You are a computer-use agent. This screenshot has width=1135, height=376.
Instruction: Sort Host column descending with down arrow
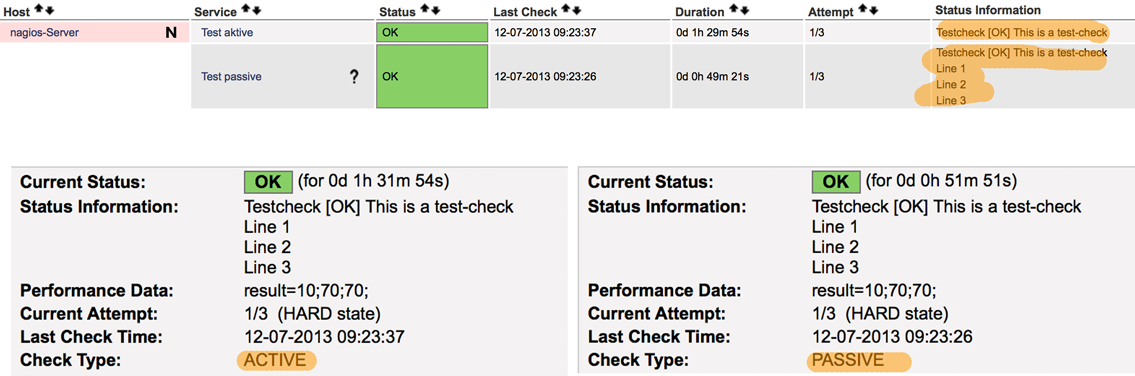tap(48, 11)
